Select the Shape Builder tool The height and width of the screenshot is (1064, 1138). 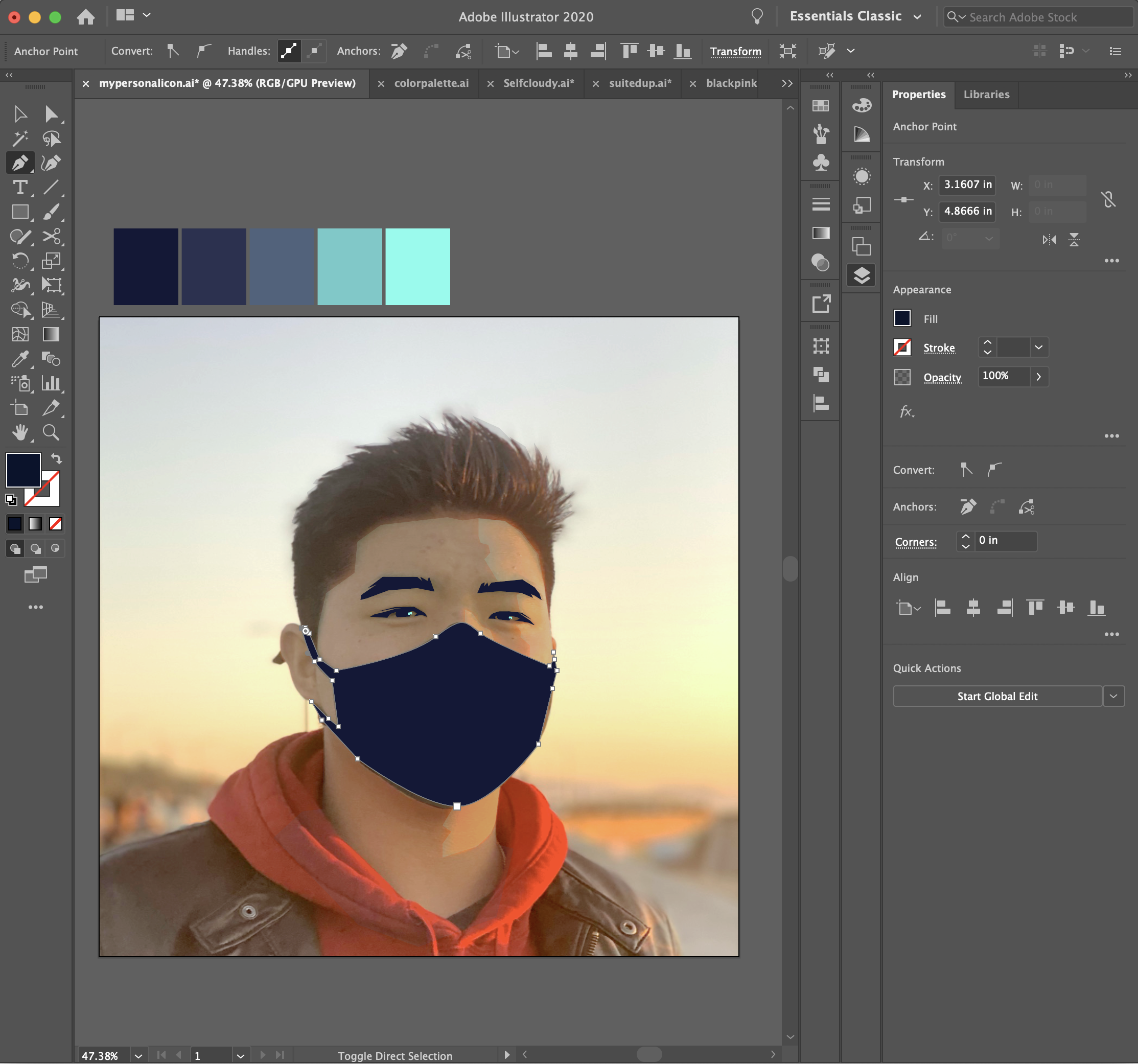[20, 310]
